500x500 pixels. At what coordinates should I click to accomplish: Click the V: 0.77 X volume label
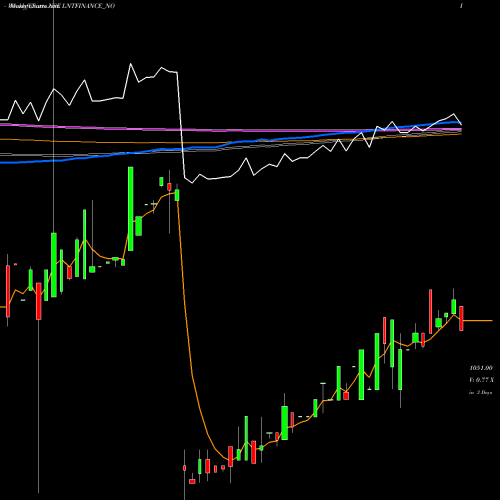pyautogui.click(x=481, y=380)
